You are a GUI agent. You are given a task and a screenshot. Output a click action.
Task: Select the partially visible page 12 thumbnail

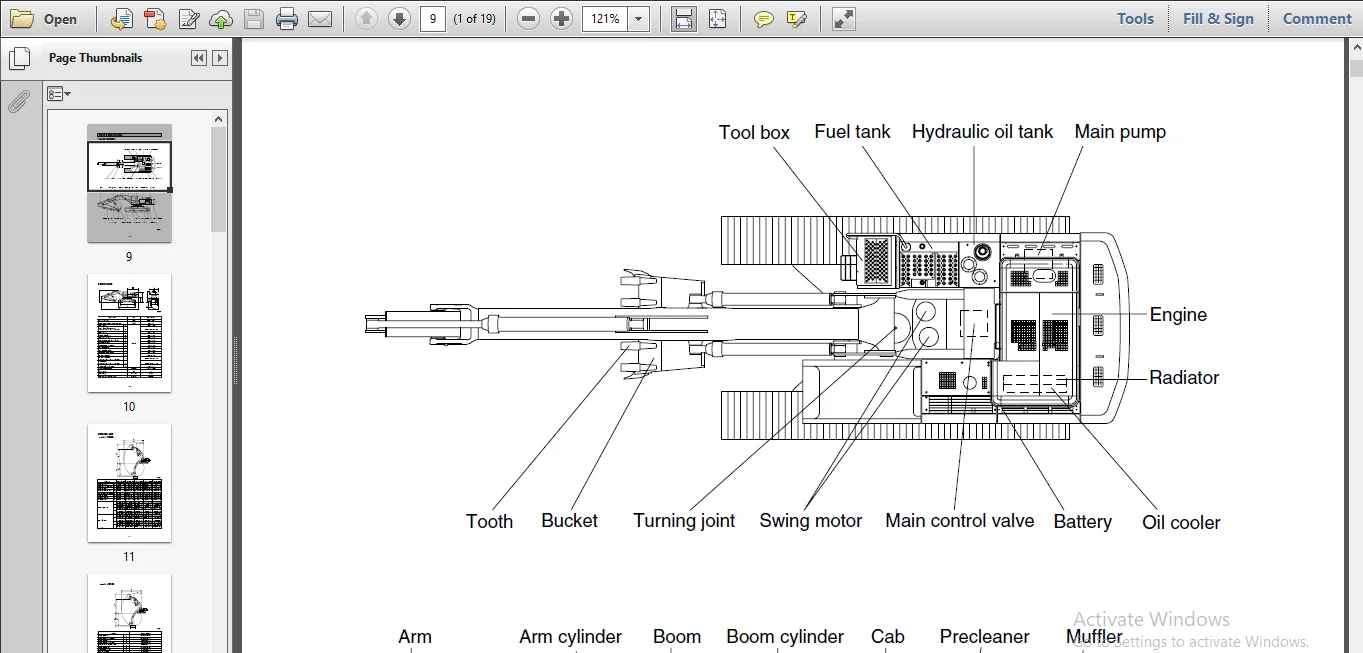click(x=129, y=613)
